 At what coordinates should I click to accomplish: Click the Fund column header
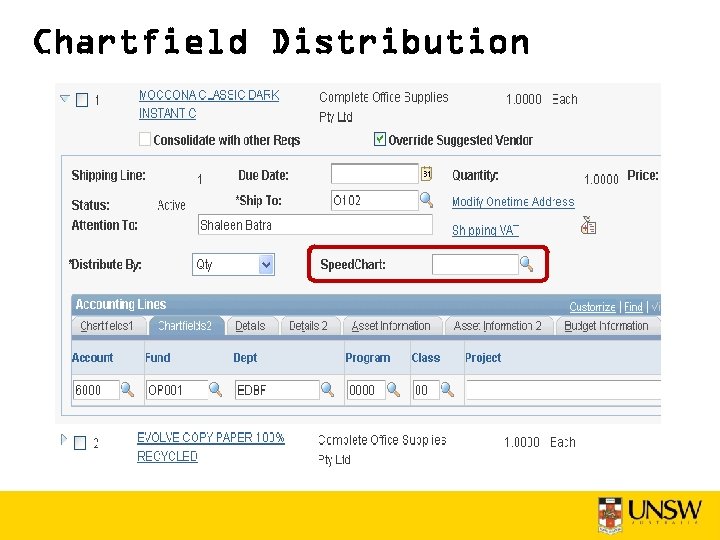(x=158, y=358)
